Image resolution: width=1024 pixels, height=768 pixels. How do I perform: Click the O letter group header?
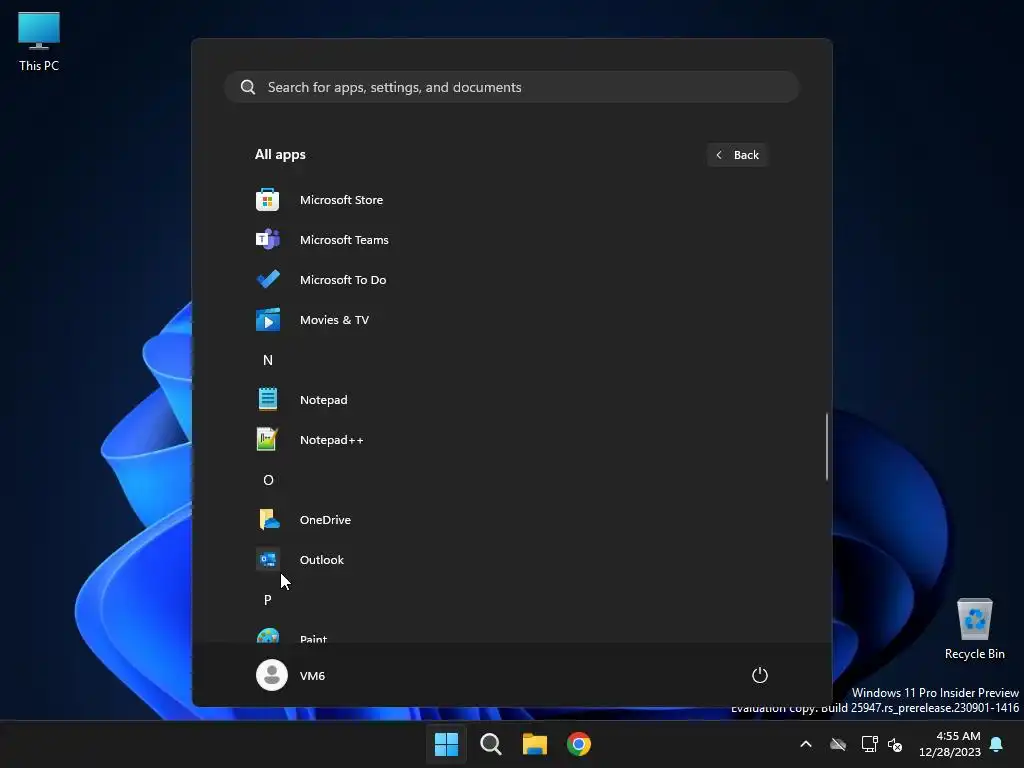pyautogui.click(x=268, y=480)
